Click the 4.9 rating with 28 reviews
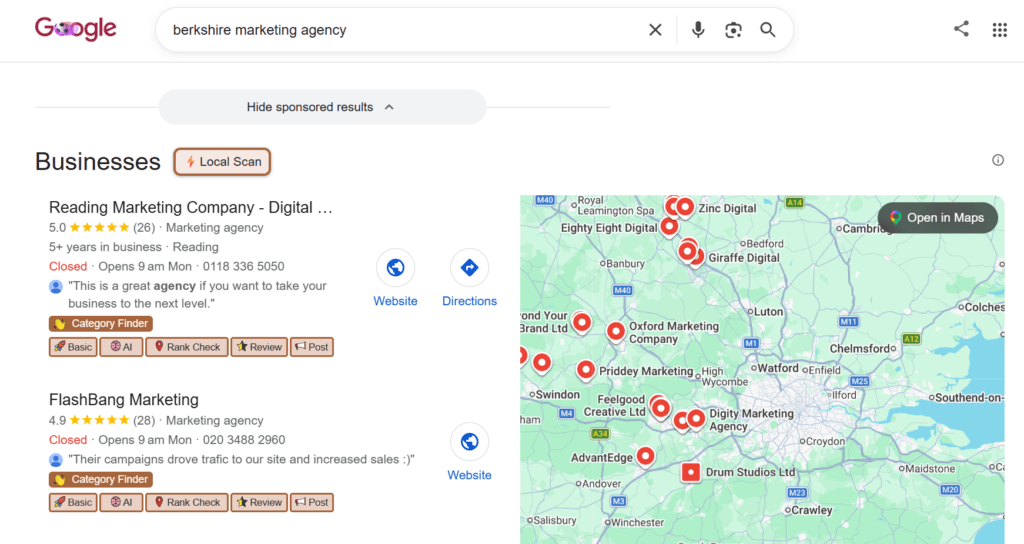The height and width of the screenshot is (544, 1024). pos(103,421)
